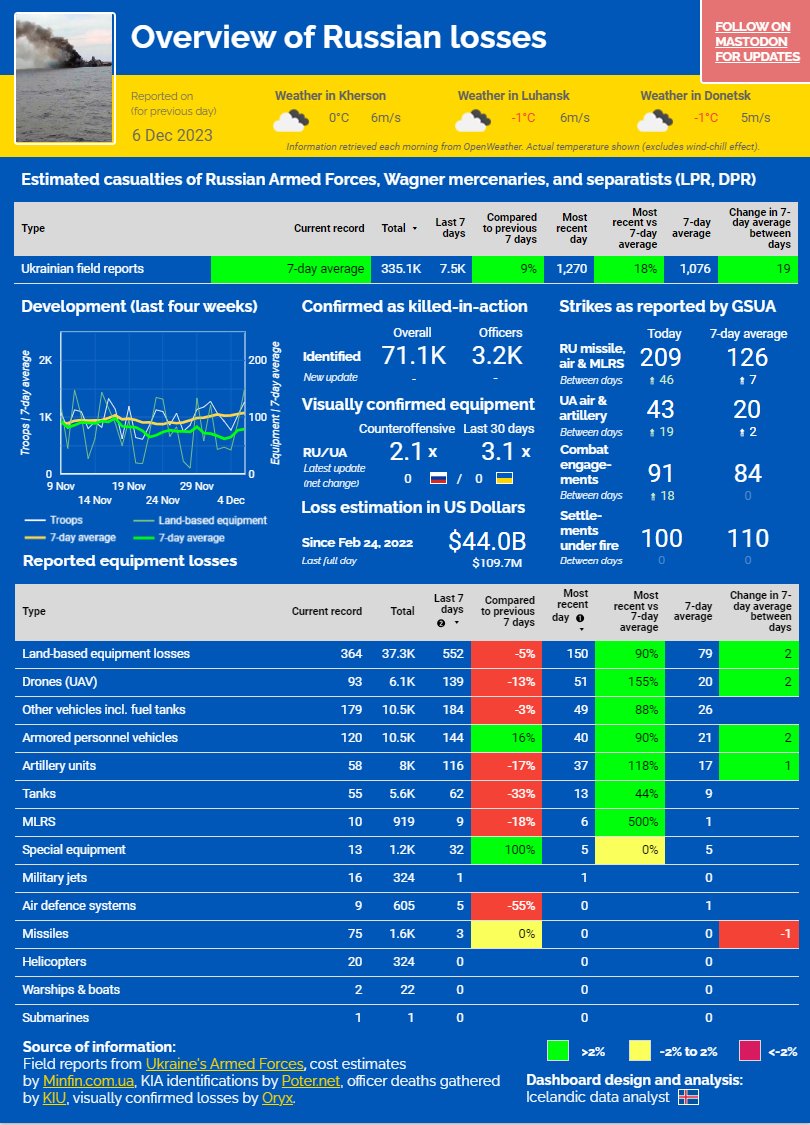Select the 'Tanks' row label
The image size is (810, 1125).
(39, 794)
